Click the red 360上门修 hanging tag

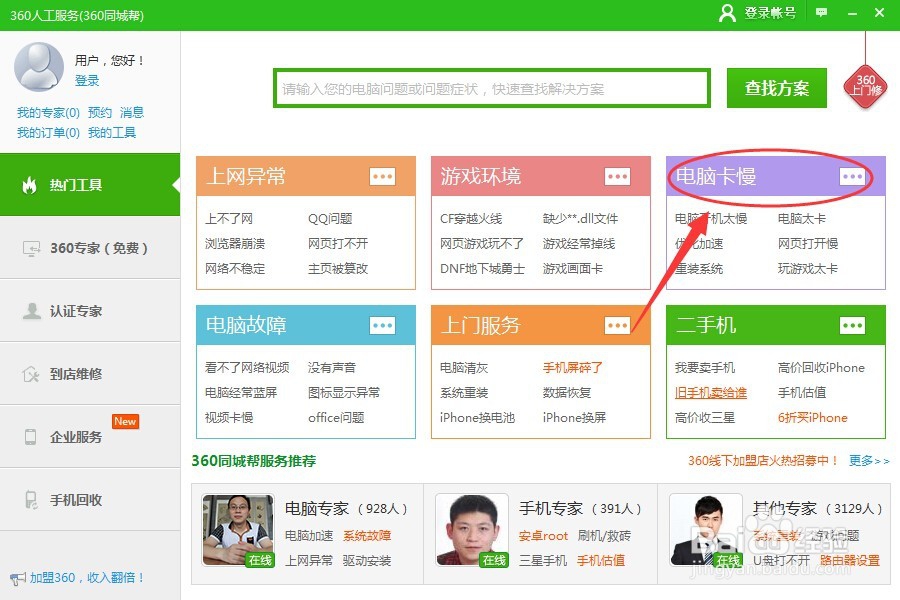[865, 87]
